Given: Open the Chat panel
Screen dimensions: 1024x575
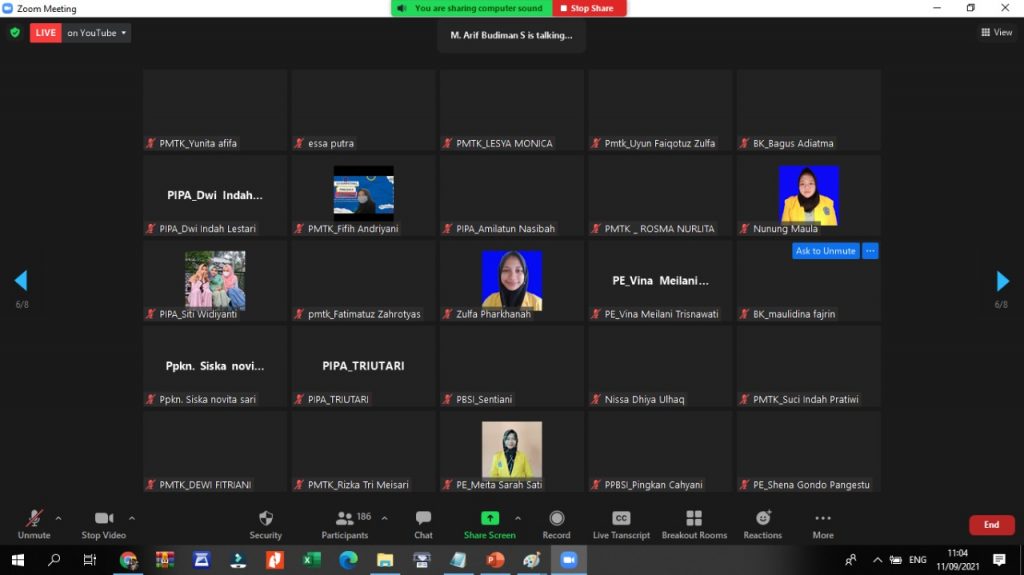Looking at the screenshot, I should (423, 519).
